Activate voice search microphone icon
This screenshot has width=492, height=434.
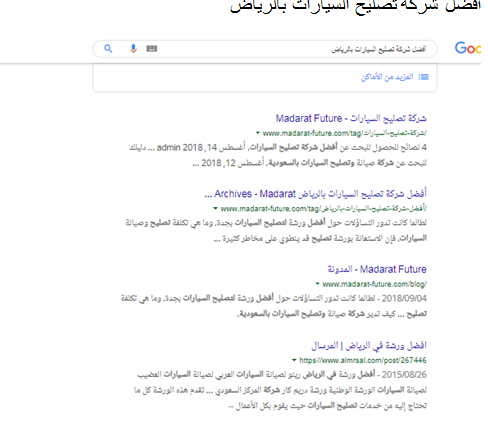click(133, 49)
